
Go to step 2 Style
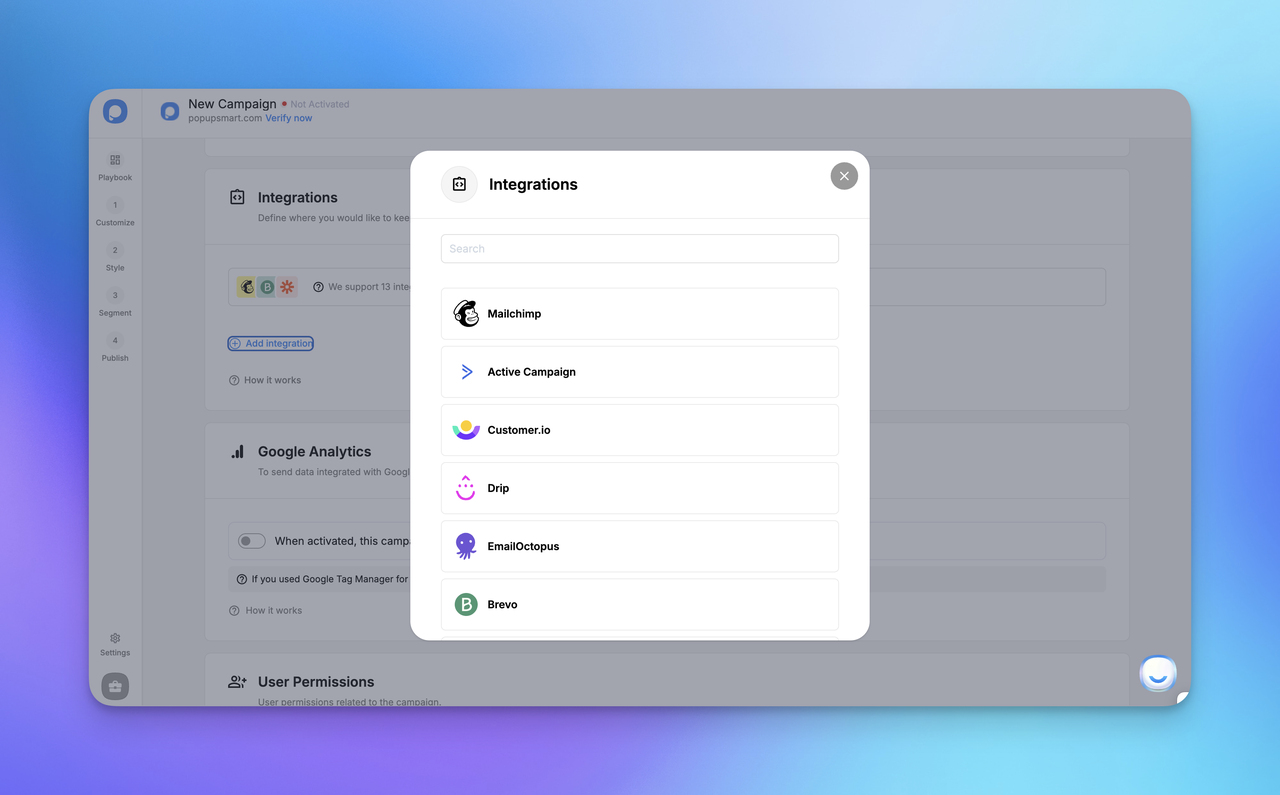click(115, 257)
